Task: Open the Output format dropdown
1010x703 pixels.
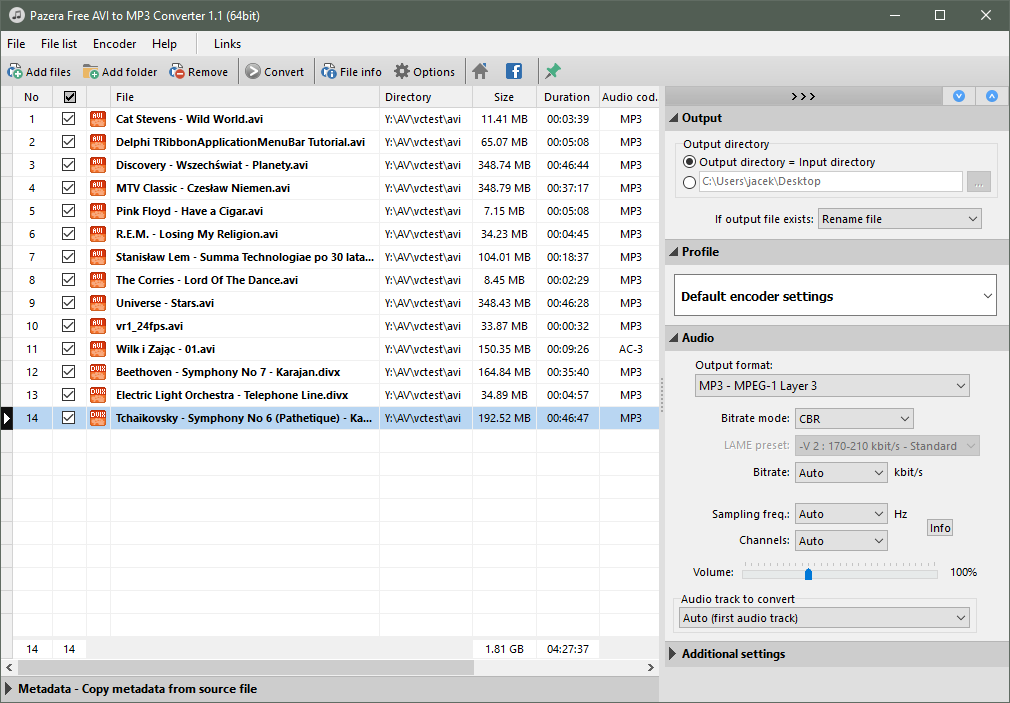Action: coord(832,385)
